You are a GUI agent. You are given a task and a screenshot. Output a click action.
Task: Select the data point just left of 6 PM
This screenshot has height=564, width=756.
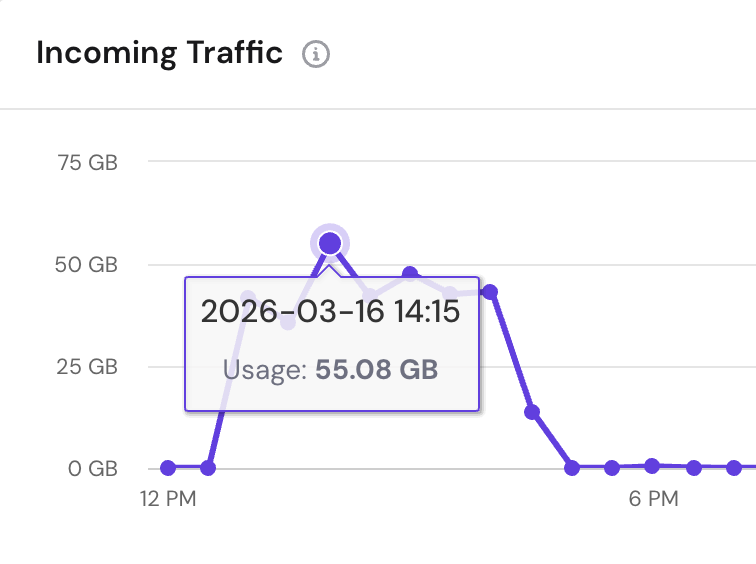coord(612,467)
